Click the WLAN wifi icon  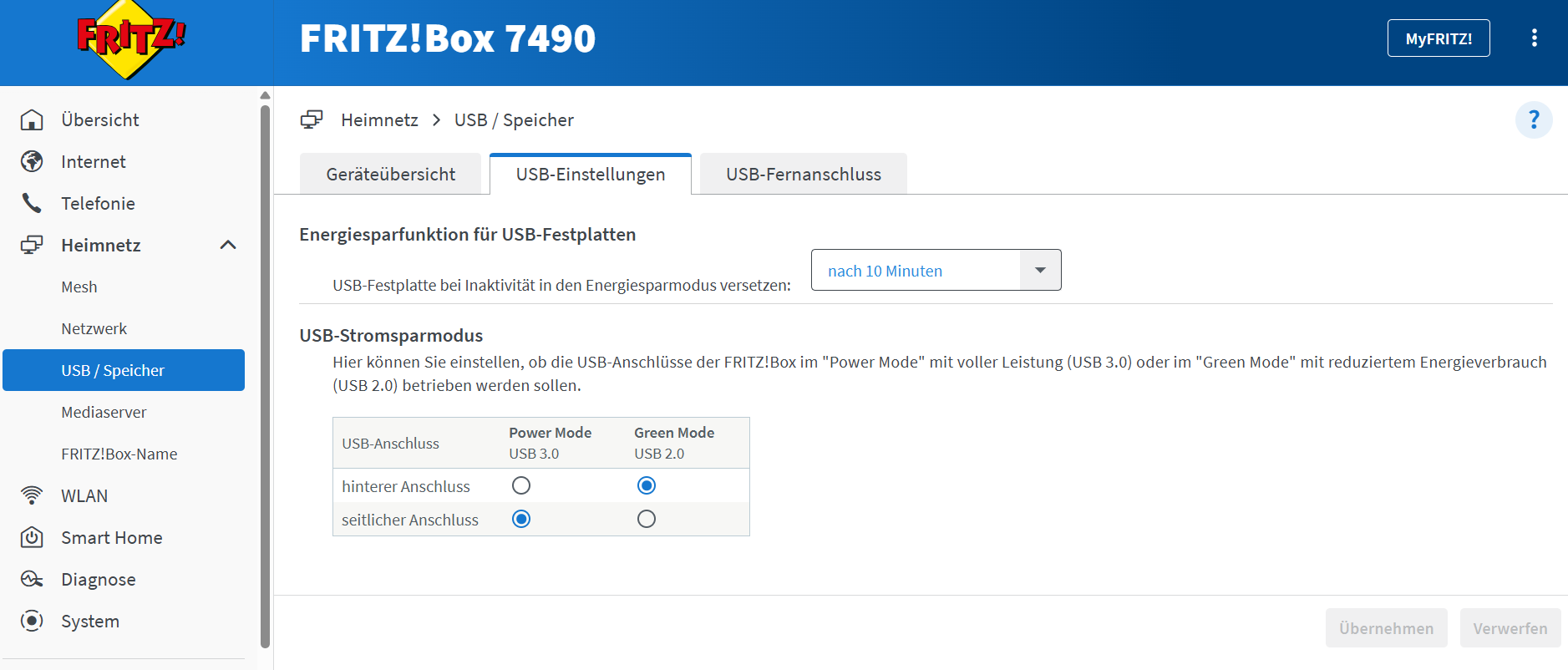32,495
